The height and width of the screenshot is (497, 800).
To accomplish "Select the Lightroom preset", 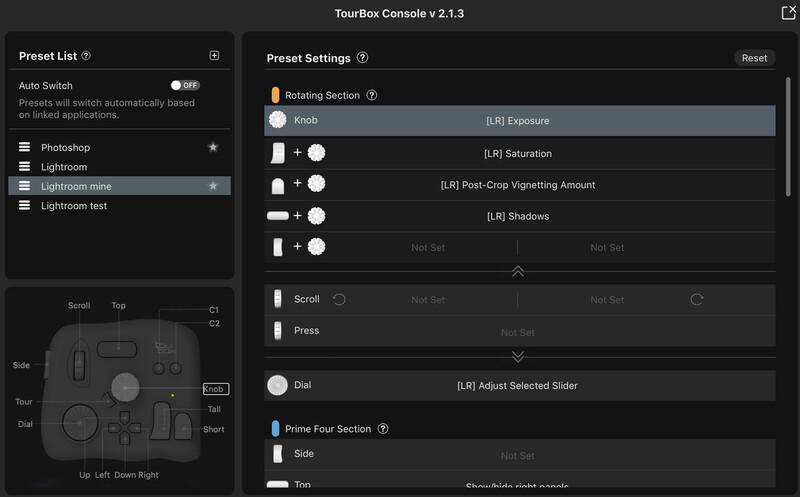I will [64, 167].
